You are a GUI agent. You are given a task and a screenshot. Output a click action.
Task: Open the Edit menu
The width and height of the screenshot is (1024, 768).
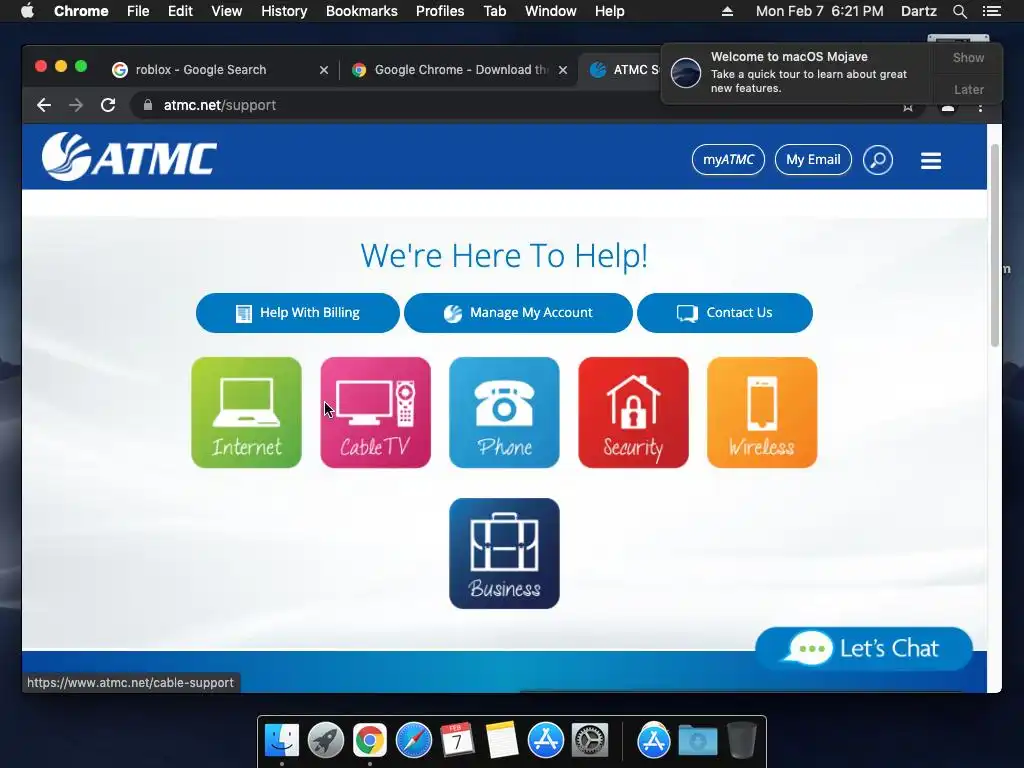click(x=180, y=11)
